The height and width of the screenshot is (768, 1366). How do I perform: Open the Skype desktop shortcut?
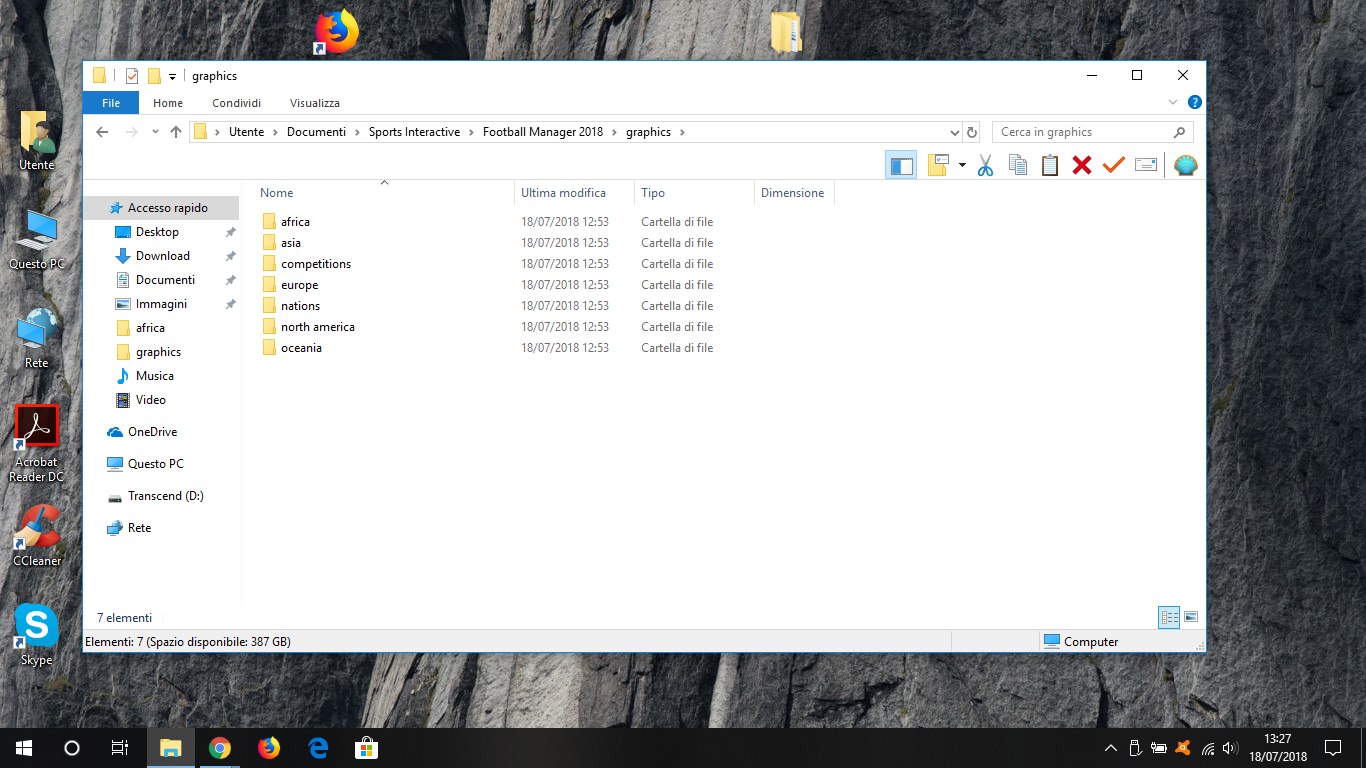coord(36,634)
